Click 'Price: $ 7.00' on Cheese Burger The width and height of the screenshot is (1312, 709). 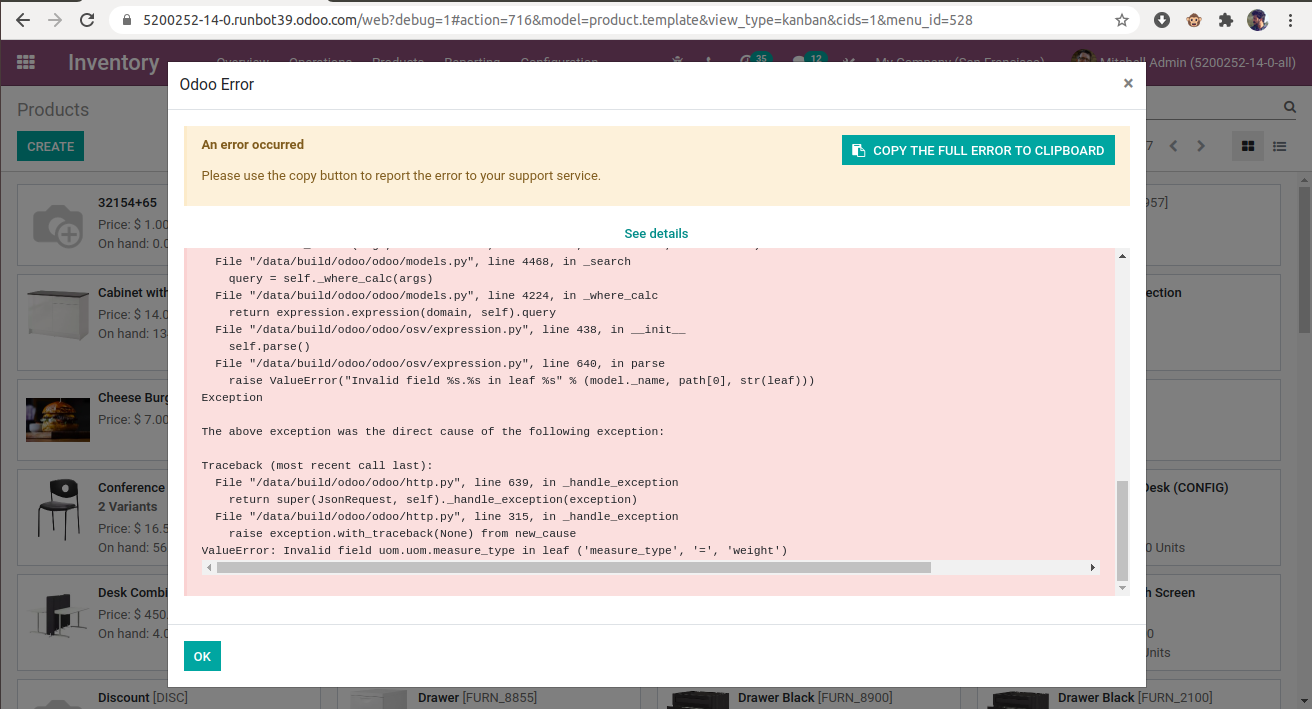[133, 420]
